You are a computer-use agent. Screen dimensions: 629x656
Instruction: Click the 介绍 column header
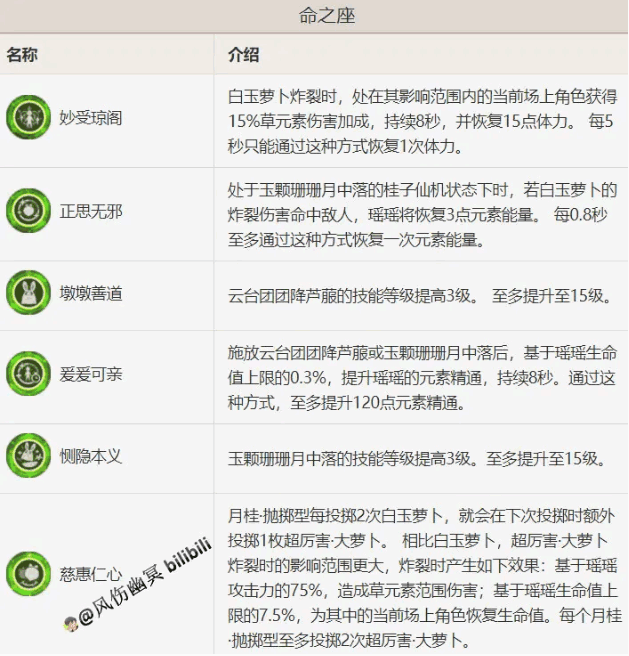(x=244, y=55)
